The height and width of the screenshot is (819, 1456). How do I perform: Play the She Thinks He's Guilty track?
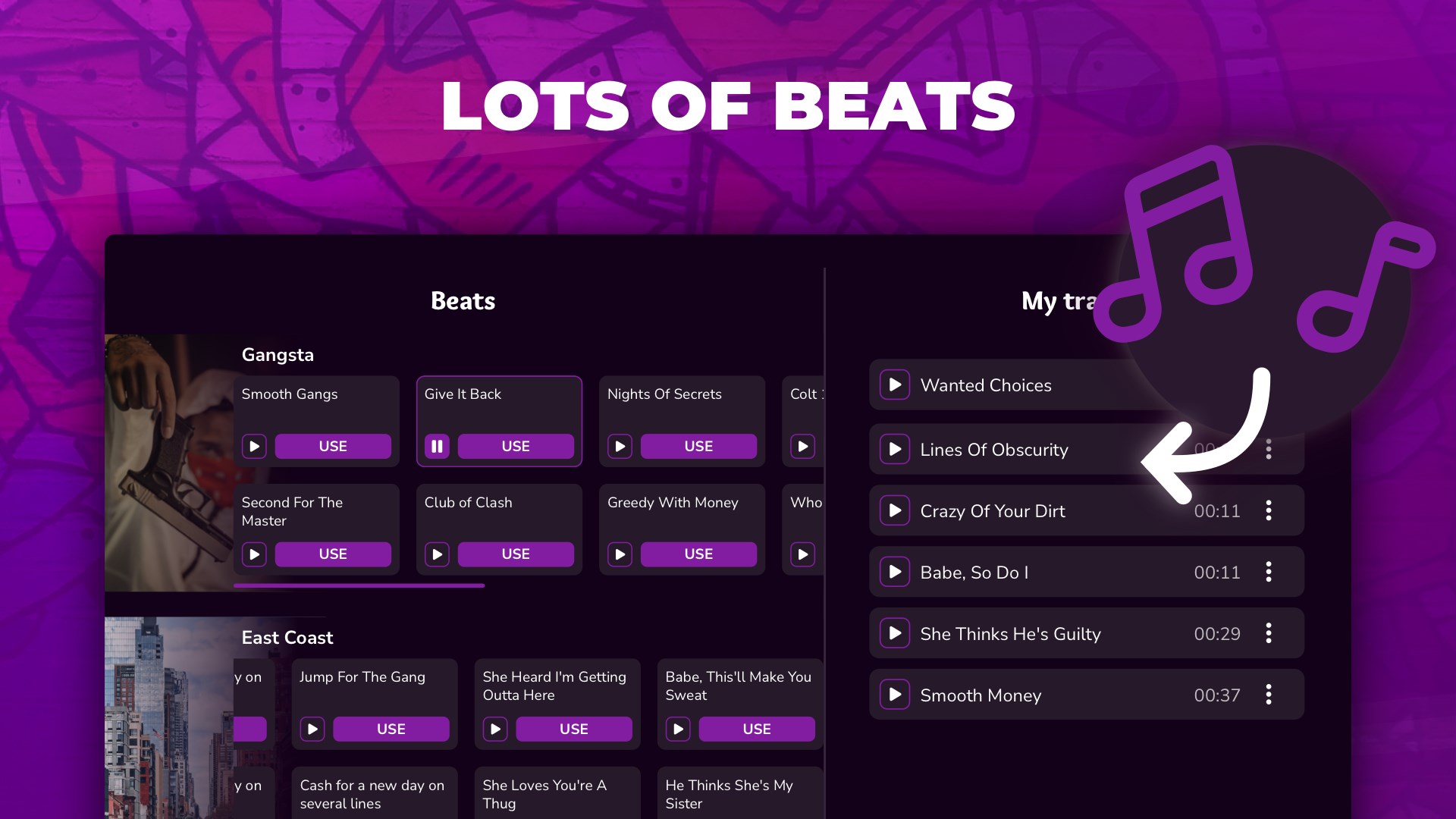point(894,633)
